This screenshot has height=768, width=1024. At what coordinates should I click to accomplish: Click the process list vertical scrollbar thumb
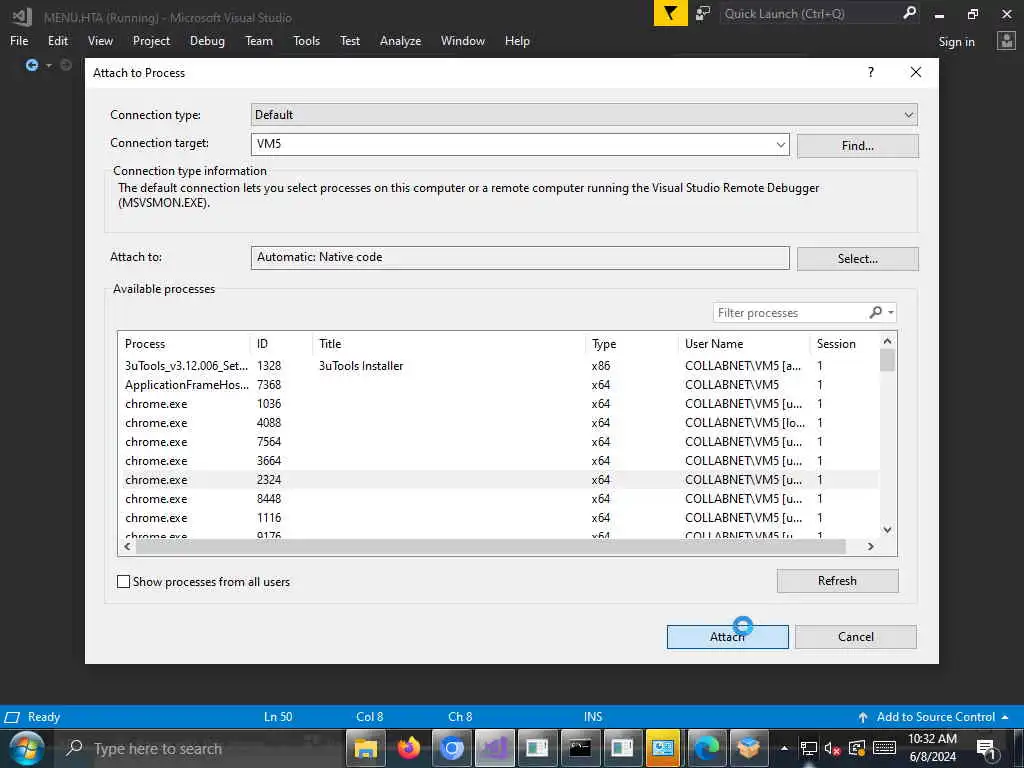(887, 360)
